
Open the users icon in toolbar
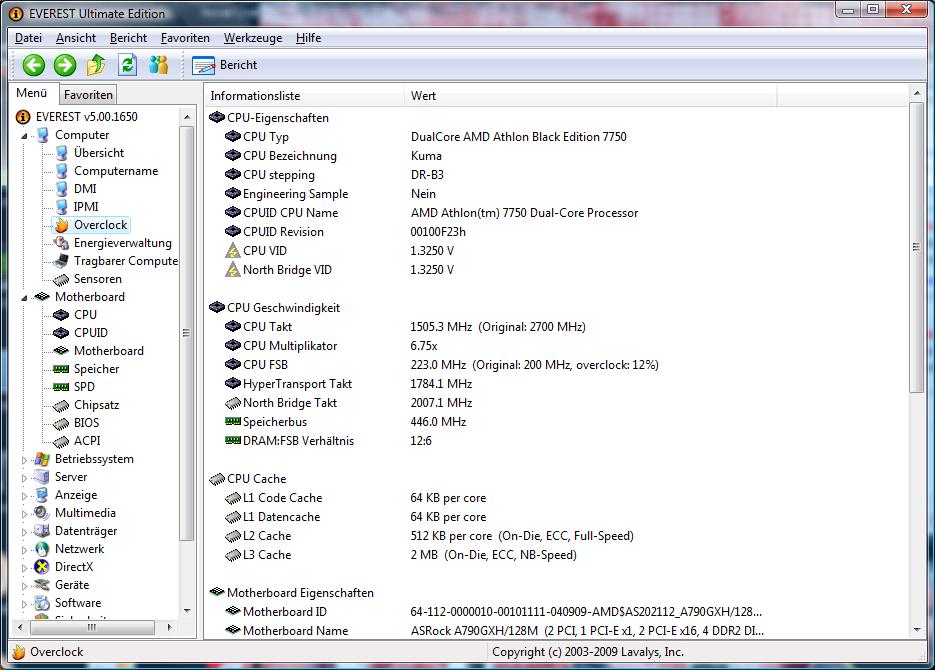159,65
